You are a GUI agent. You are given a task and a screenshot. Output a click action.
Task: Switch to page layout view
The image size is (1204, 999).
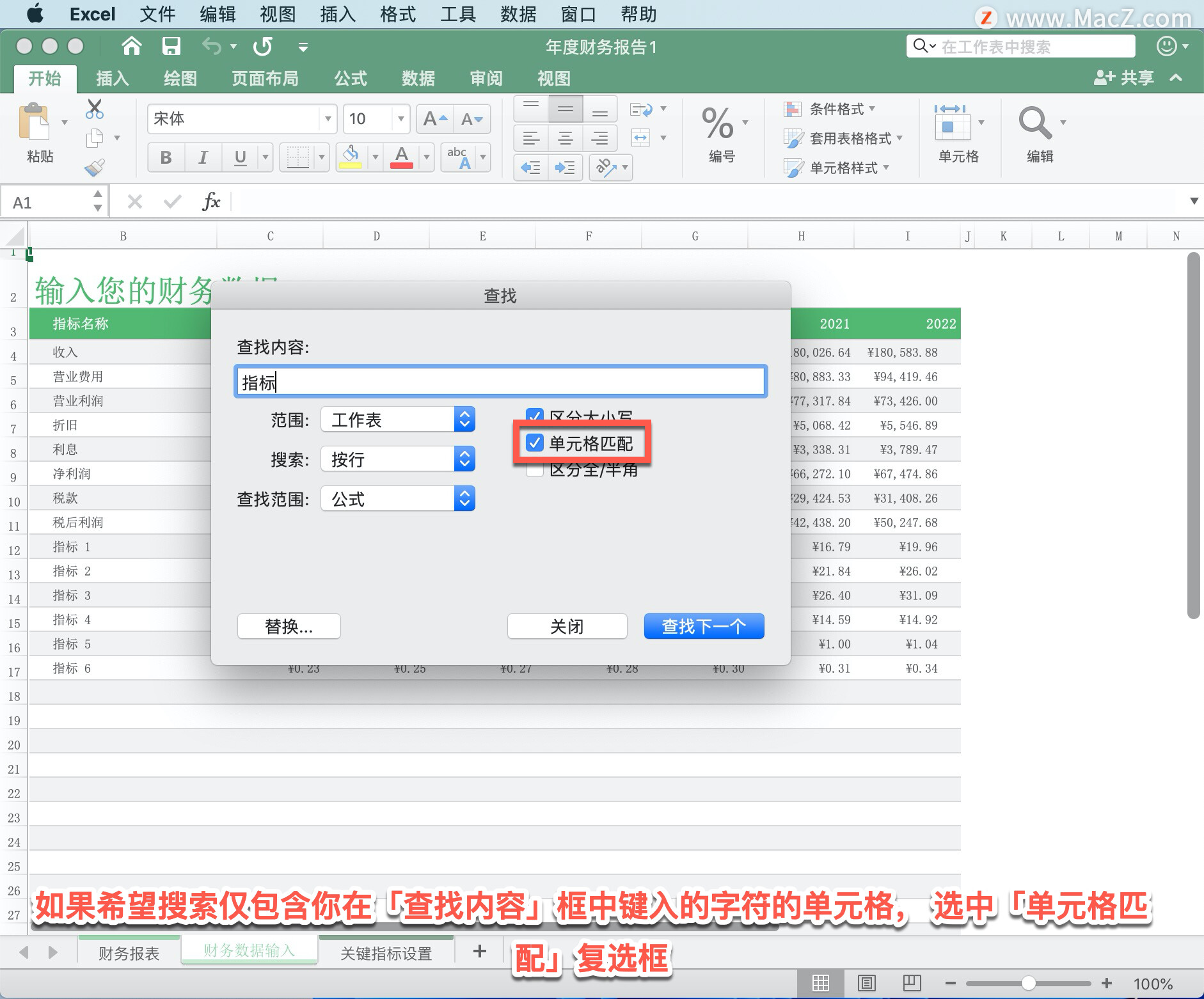[x=867, y=983]
